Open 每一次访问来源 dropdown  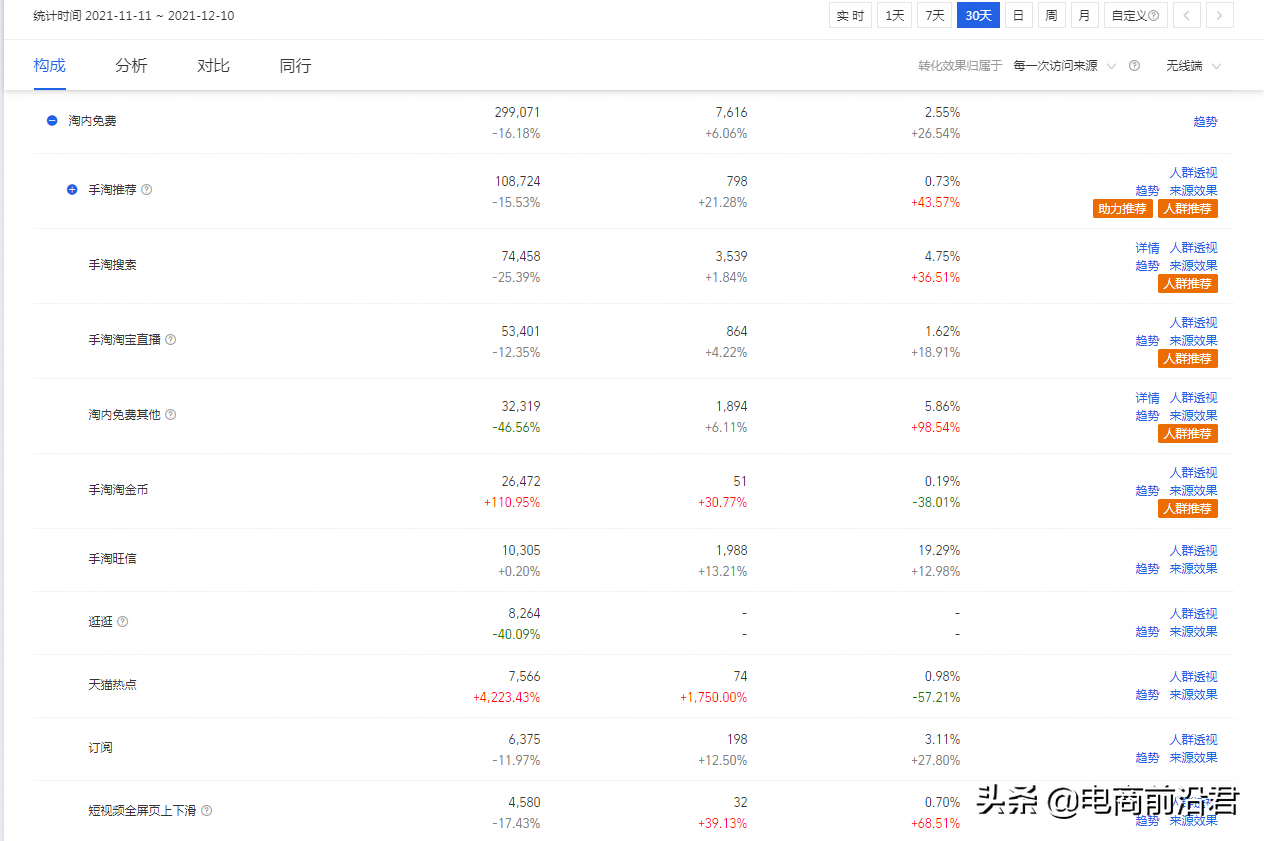tap(1064, 66)
